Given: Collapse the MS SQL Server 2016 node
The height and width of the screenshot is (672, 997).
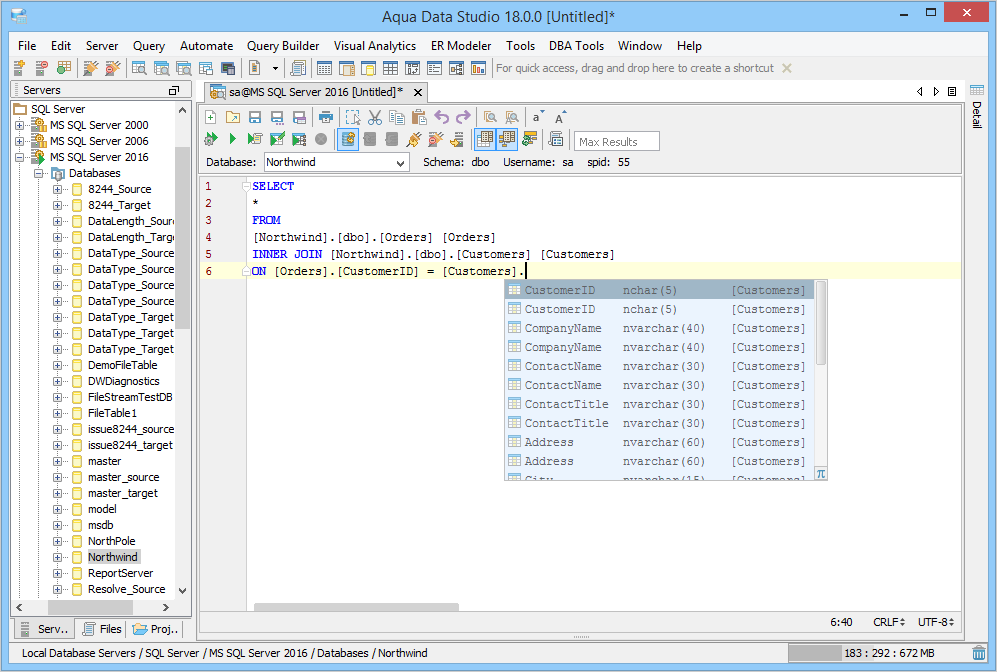Looking at the screenshot, I should coord(20,157).
